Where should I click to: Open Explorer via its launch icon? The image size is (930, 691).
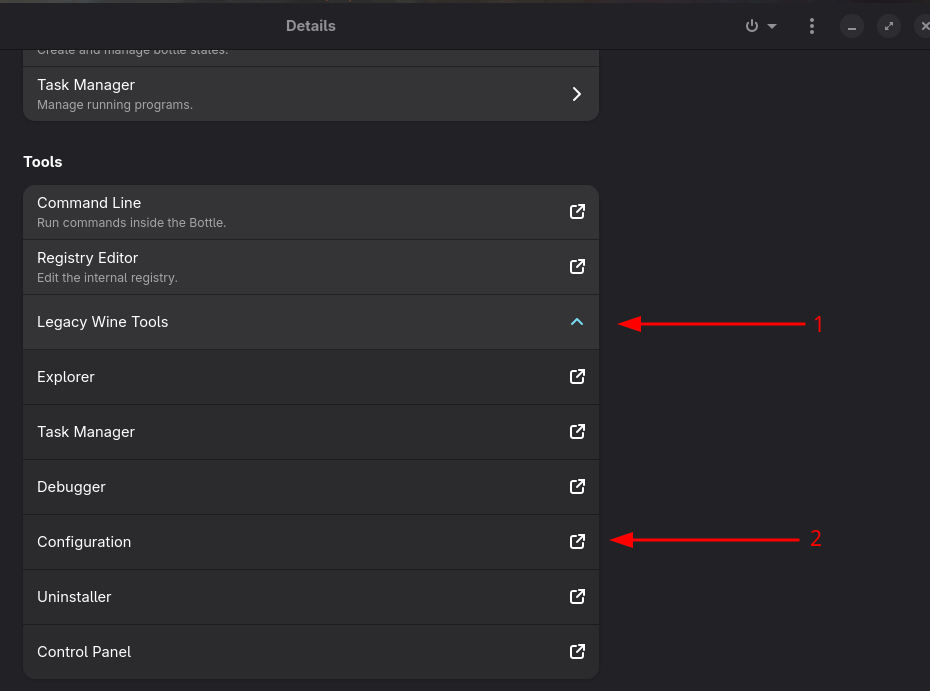point(577,377)
